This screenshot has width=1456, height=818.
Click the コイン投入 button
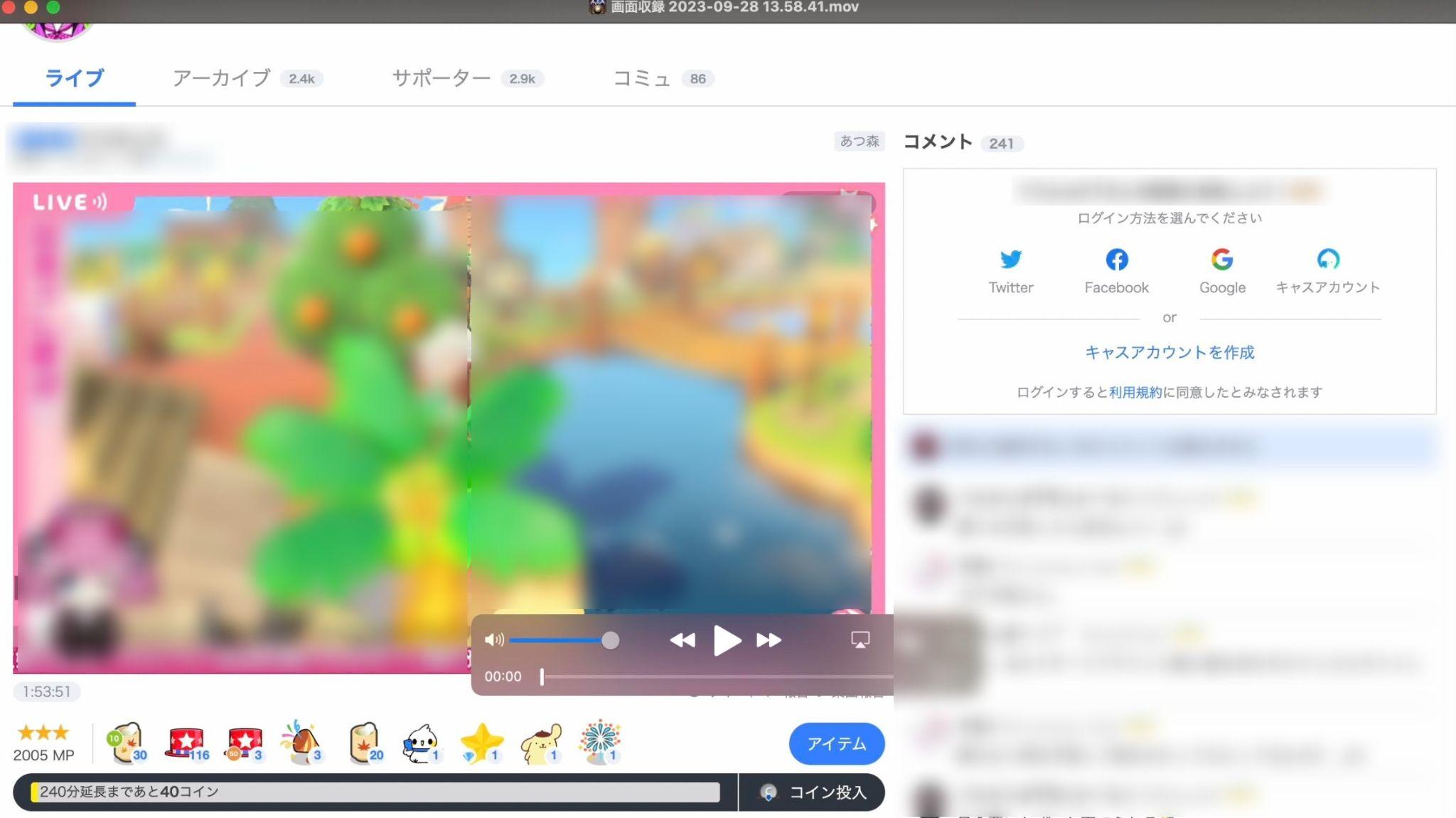(813, 792)
